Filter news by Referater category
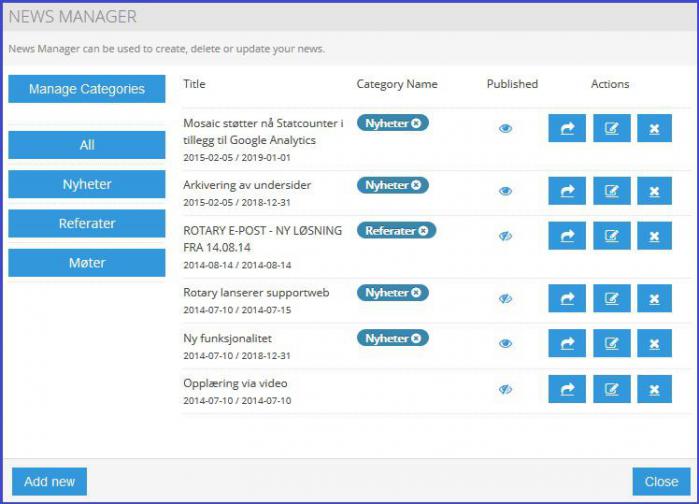 tap(87, 223)
